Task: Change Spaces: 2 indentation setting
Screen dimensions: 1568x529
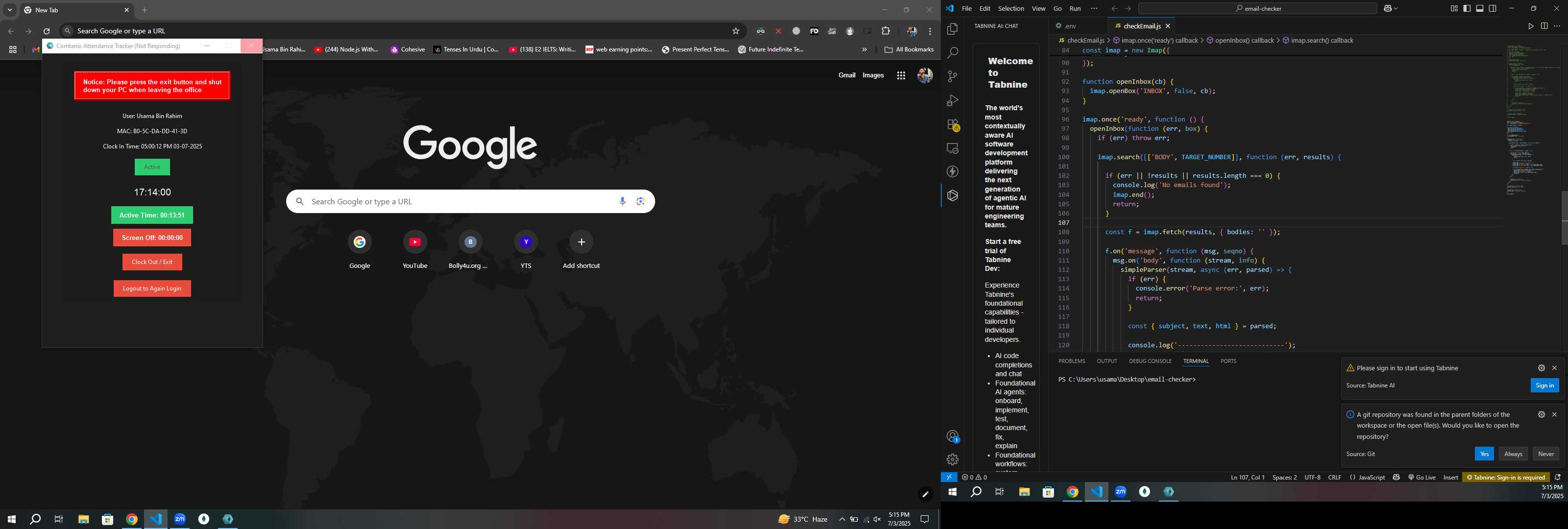Action: click(x=1284, y=477)
